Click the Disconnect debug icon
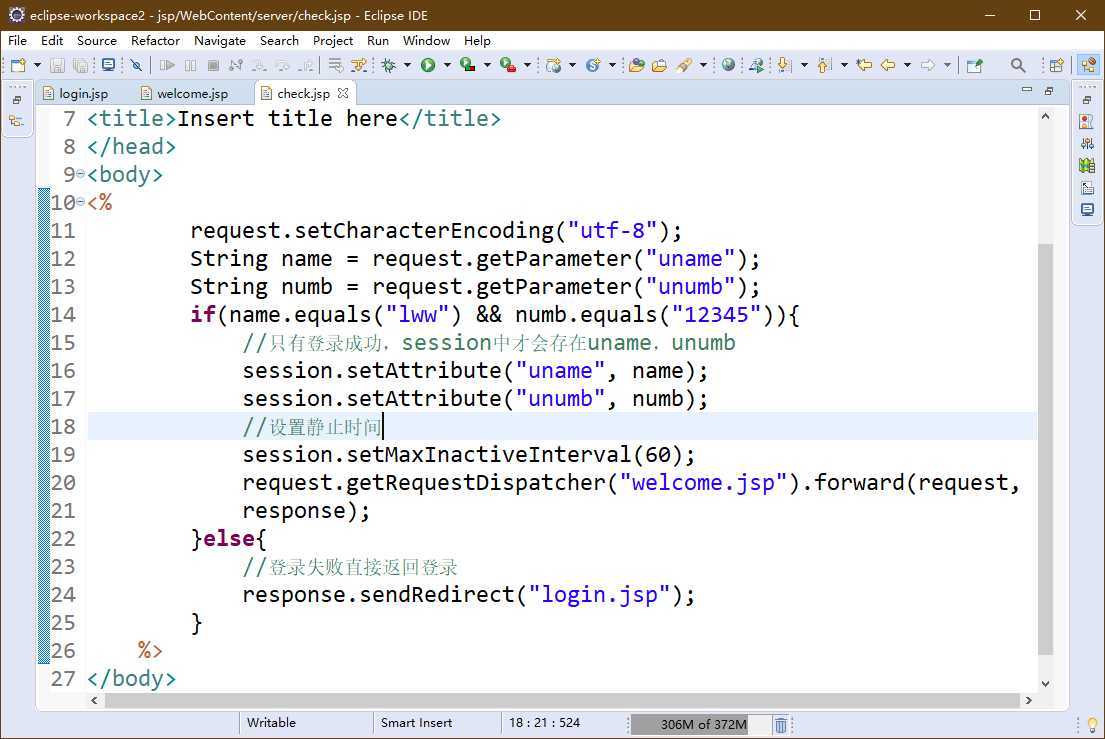Viewport: 1105px width, 739px height. point(236,66)
